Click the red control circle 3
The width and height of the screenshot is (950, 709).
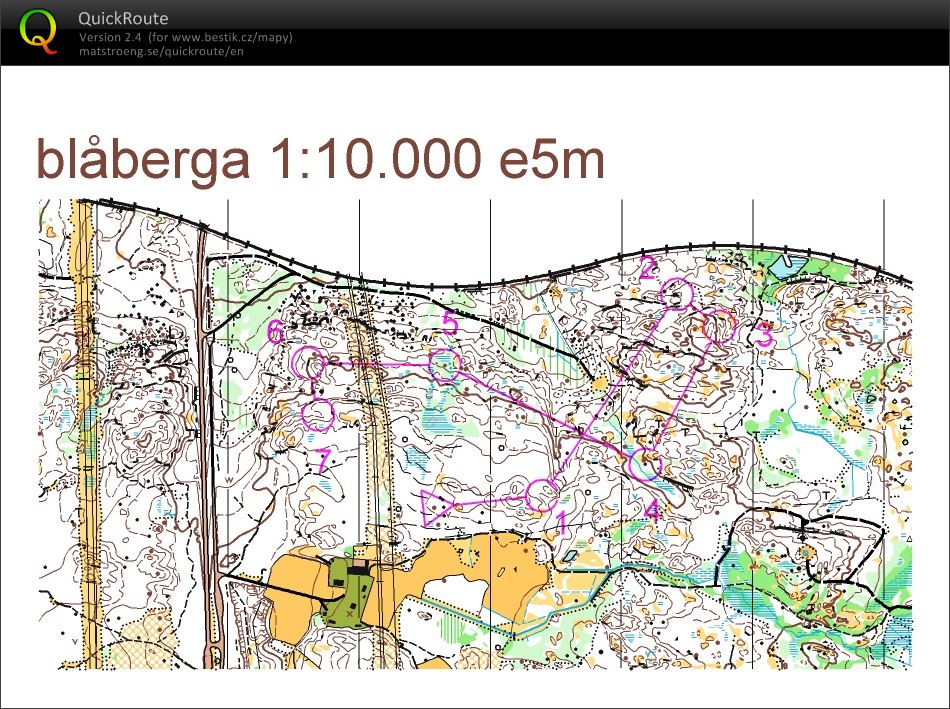[719, 326]
